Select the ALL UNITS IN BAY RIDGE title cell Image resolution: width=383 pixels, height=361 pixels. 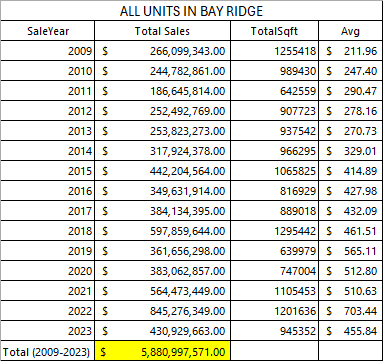coord(191,11)
